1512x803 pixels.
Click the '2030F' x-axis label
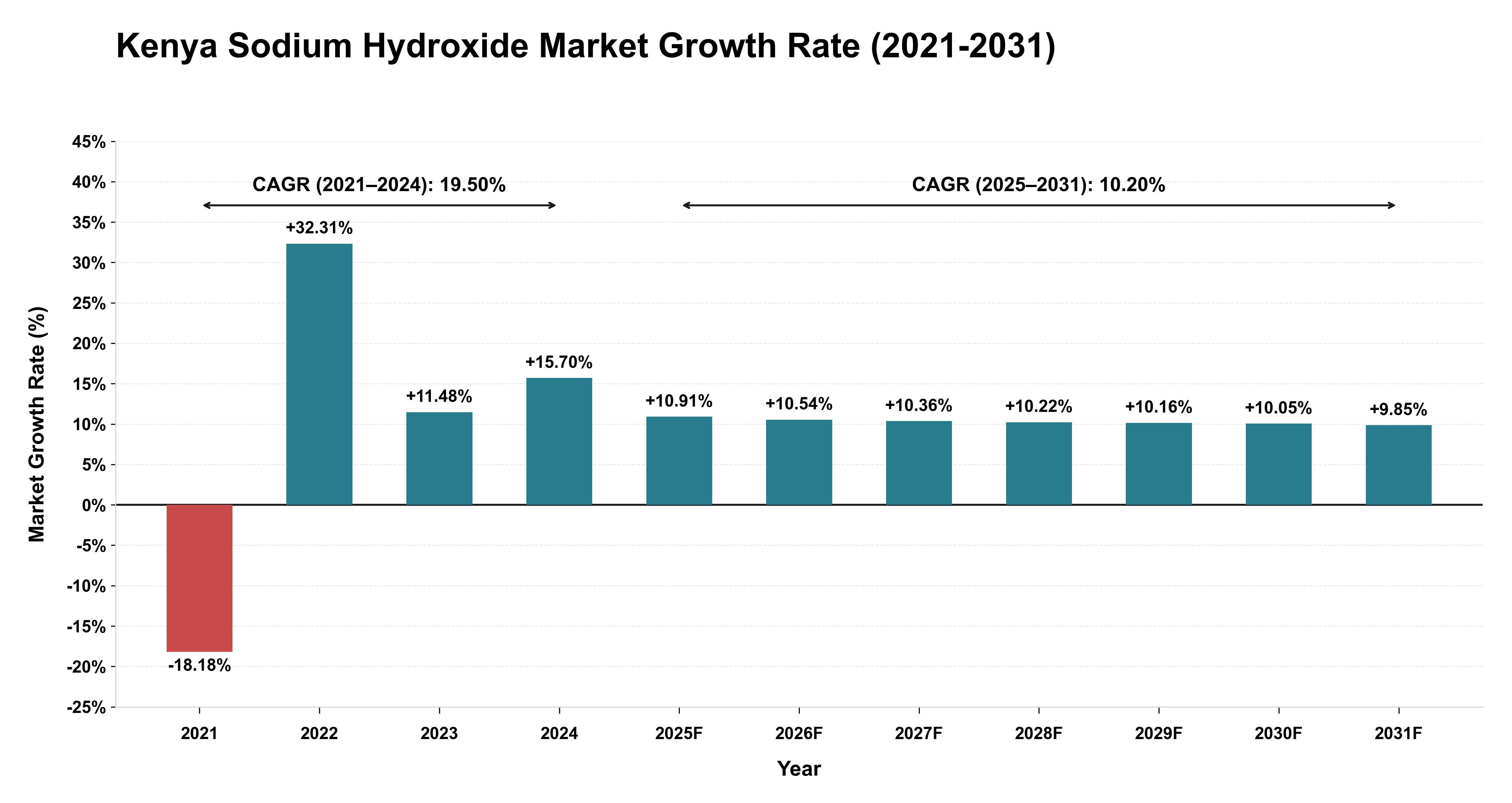pyautogui.click(x=1278, y=734)
